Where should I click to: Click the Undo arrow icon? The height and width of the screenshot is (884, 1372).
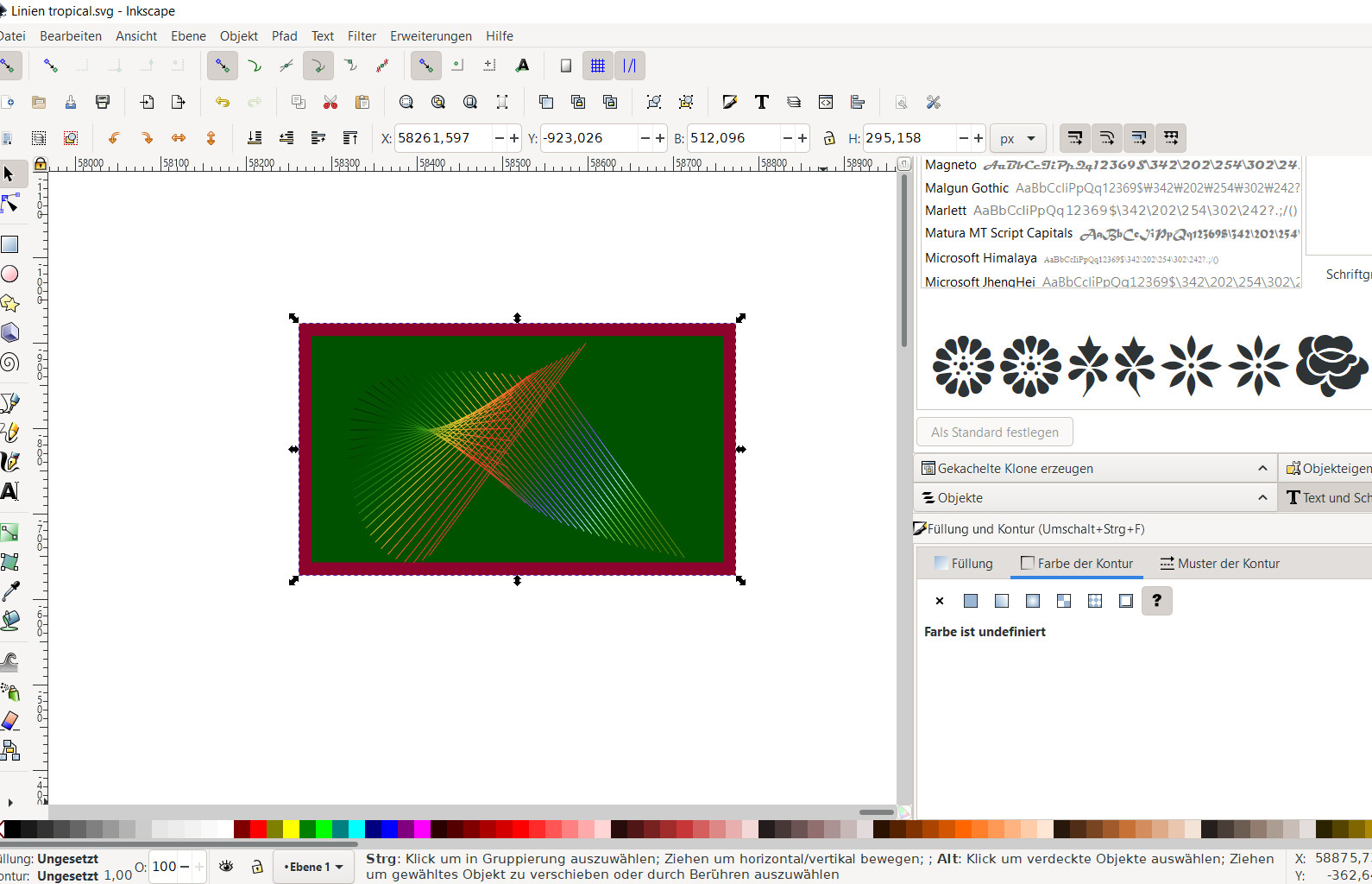pos(223,103)
